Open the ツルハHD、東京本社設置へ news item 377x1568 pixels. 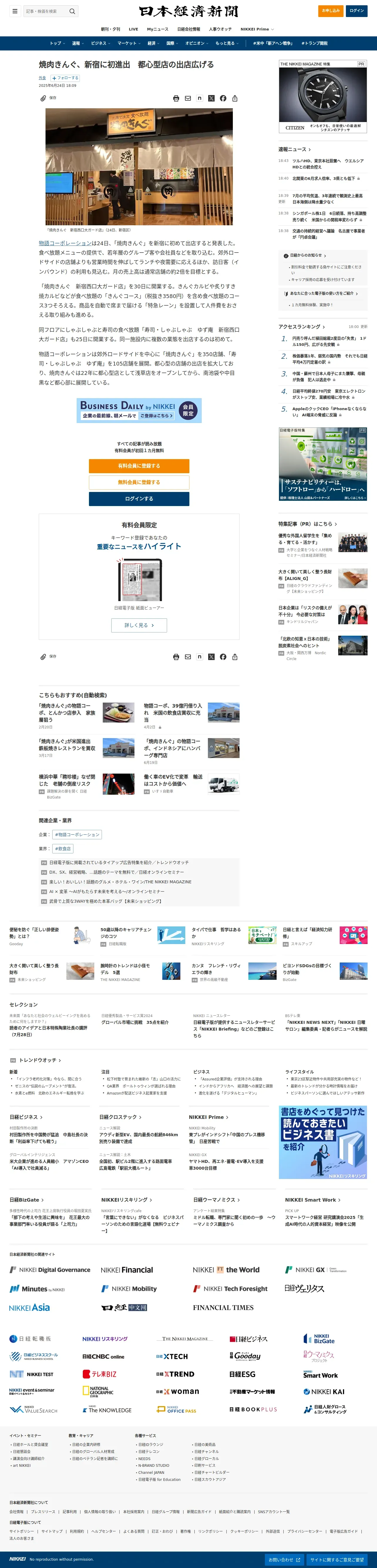328,164
